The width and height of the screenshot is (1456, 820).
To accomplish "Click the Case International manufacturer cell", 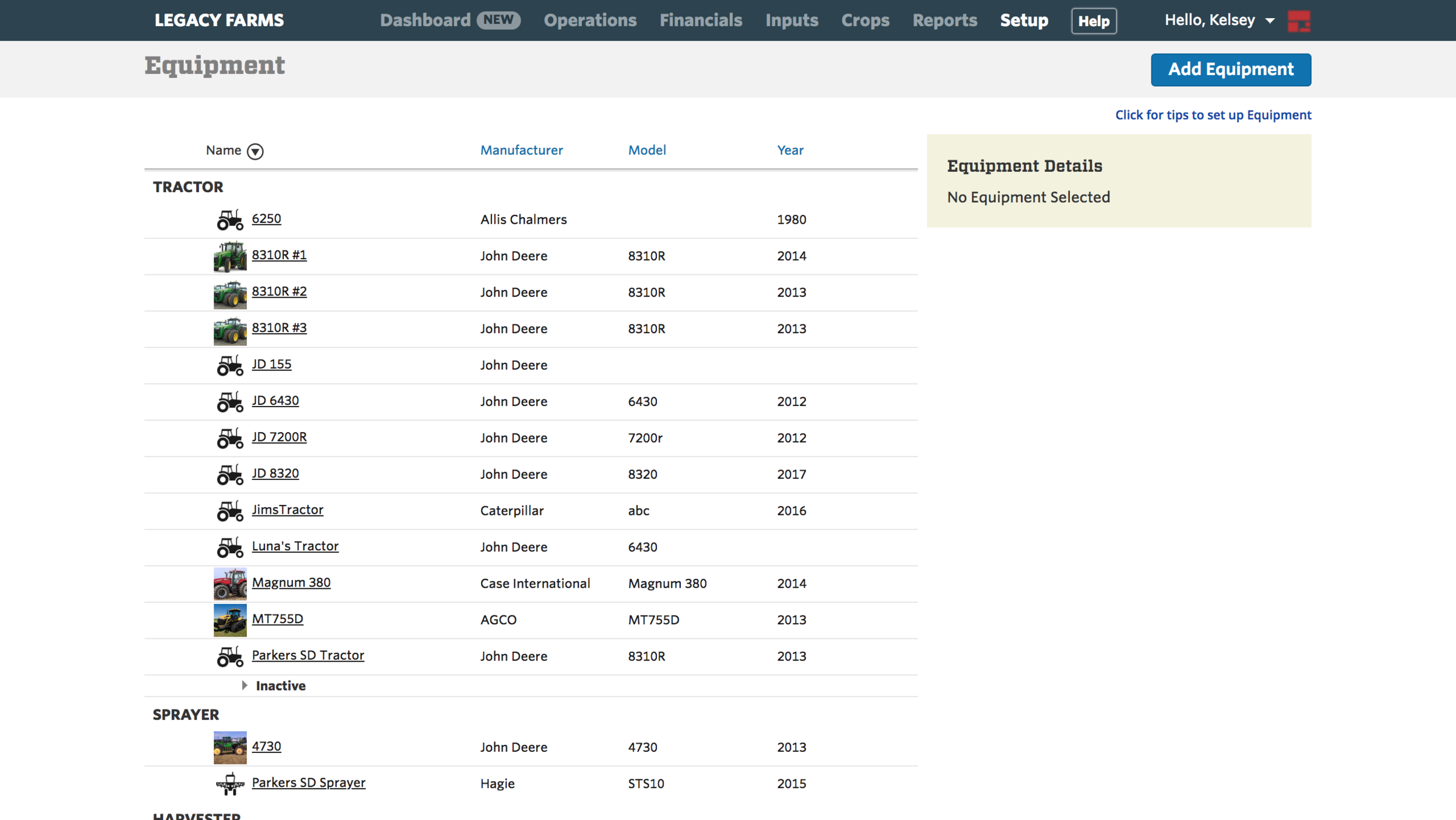I will tap(535, 584).
